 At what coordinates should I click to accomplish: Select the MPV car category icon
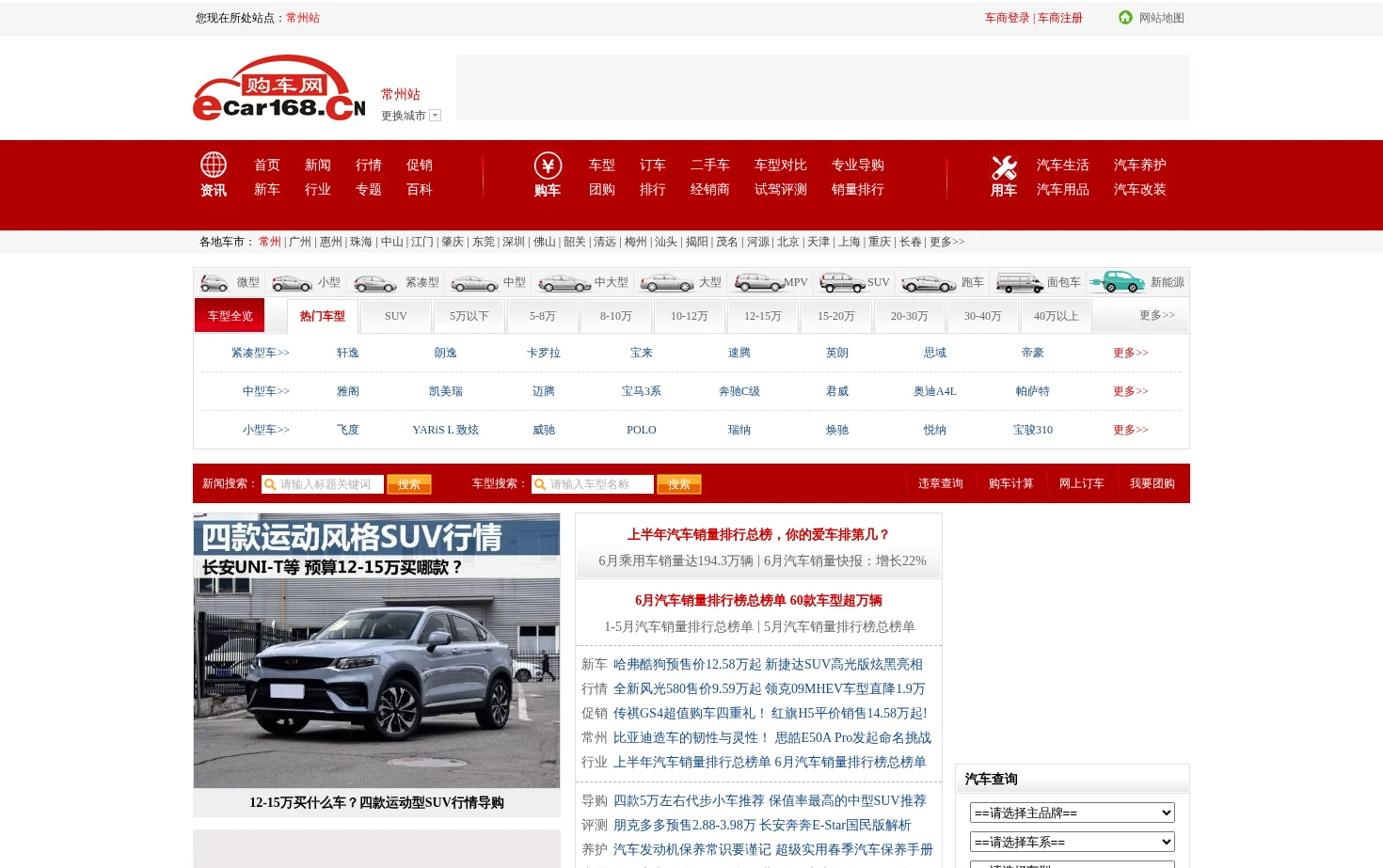pyautogui.click(x=759, y=282)
